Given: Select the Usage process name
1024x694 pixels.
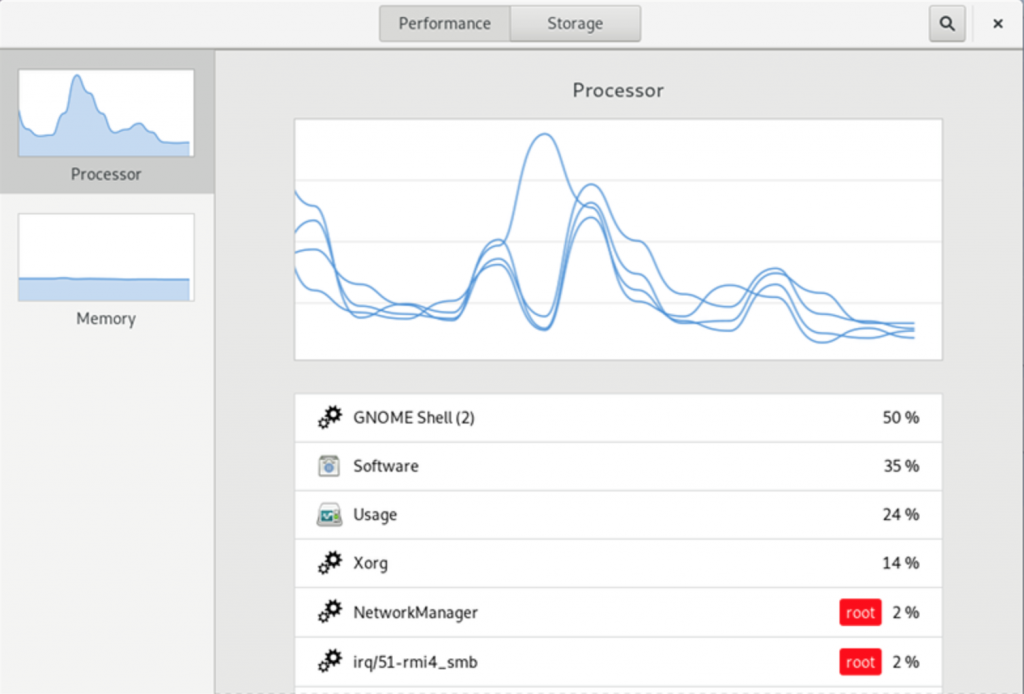Looking at the screenshot, I should (x=375, y=514).
